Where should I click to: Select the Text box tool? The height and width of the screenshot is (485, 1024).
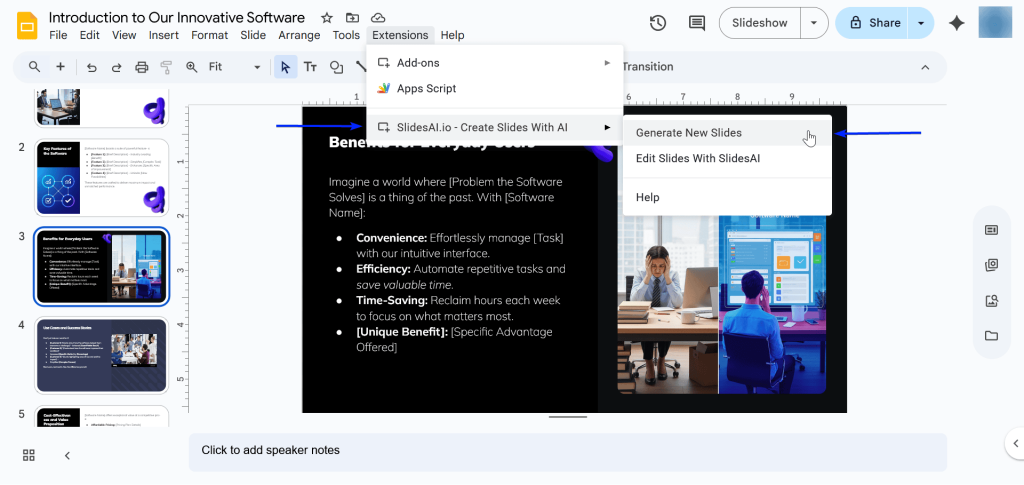point(311,67)
